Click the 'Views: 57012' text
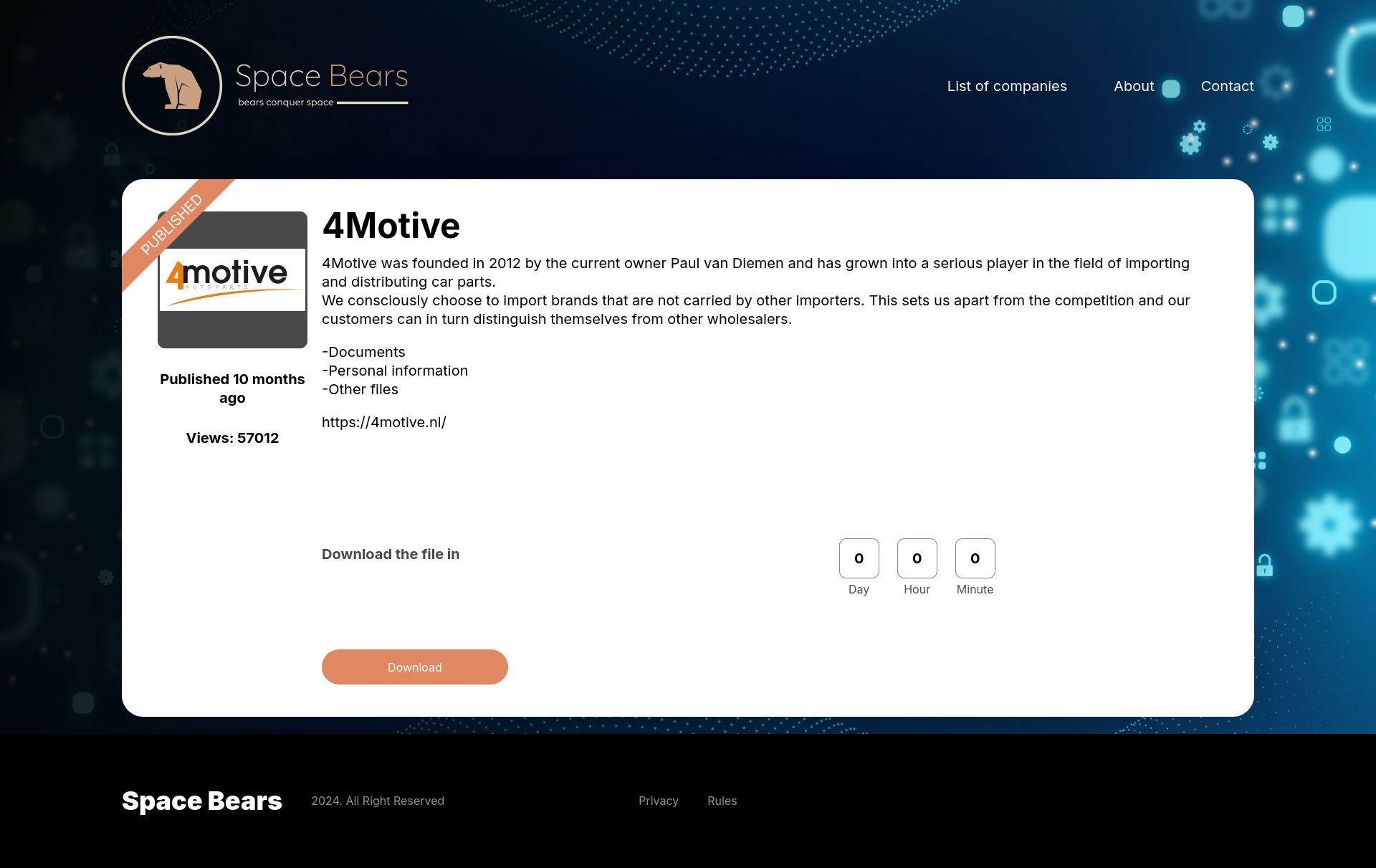 coord(232,438)
